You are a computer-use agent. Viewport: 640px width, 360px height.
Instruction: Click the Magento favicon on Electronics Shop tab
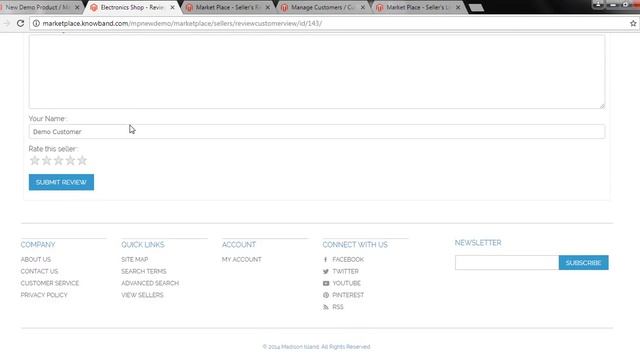click(x=94, y=8)
